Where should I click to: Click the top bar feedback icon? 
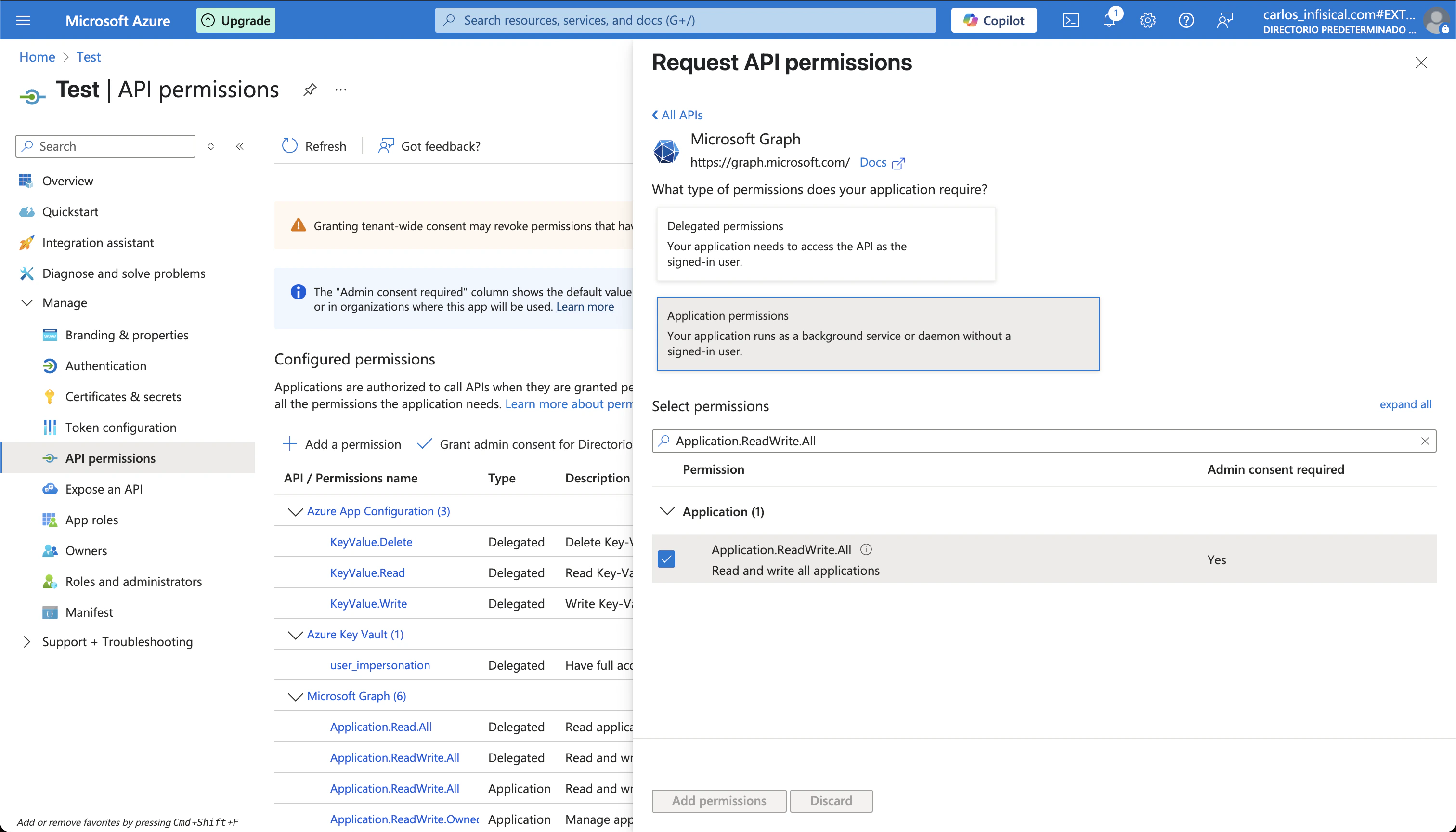1224,21
